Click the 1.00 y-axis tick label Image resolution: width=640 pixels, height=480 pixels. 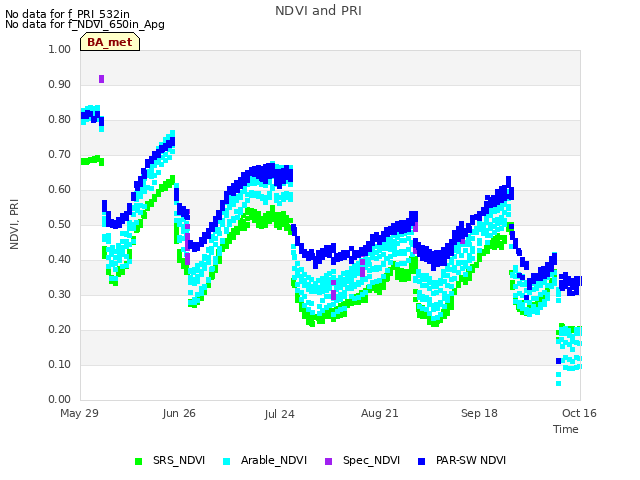coord(60,49)
